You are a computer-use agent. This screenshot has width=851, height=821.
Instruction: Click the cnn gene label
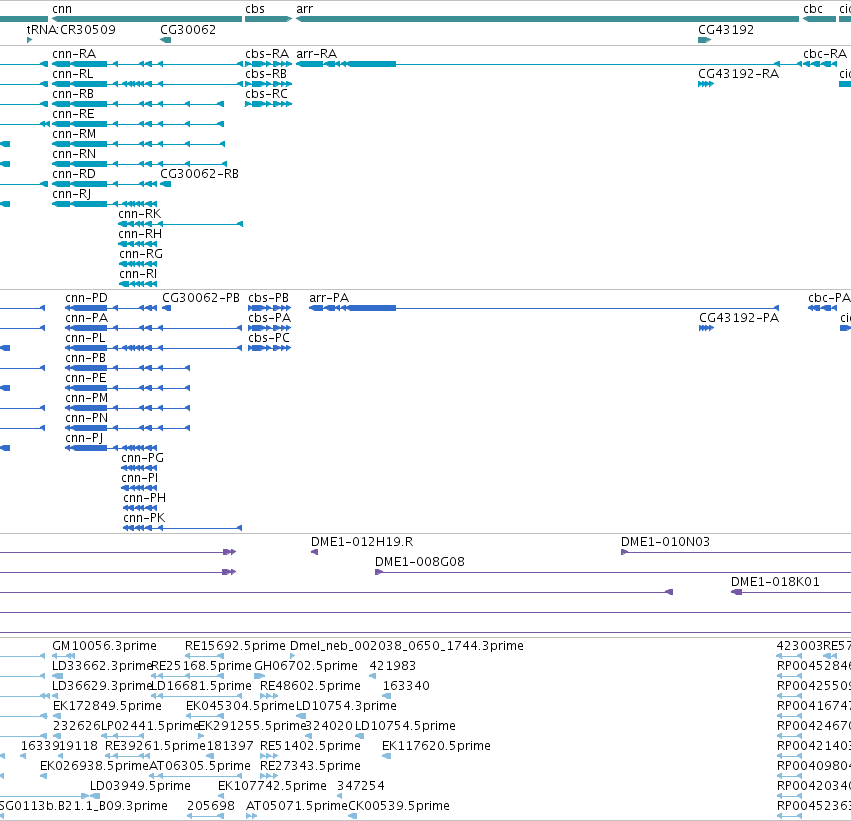pyautogui.click(x=62, y=9)
